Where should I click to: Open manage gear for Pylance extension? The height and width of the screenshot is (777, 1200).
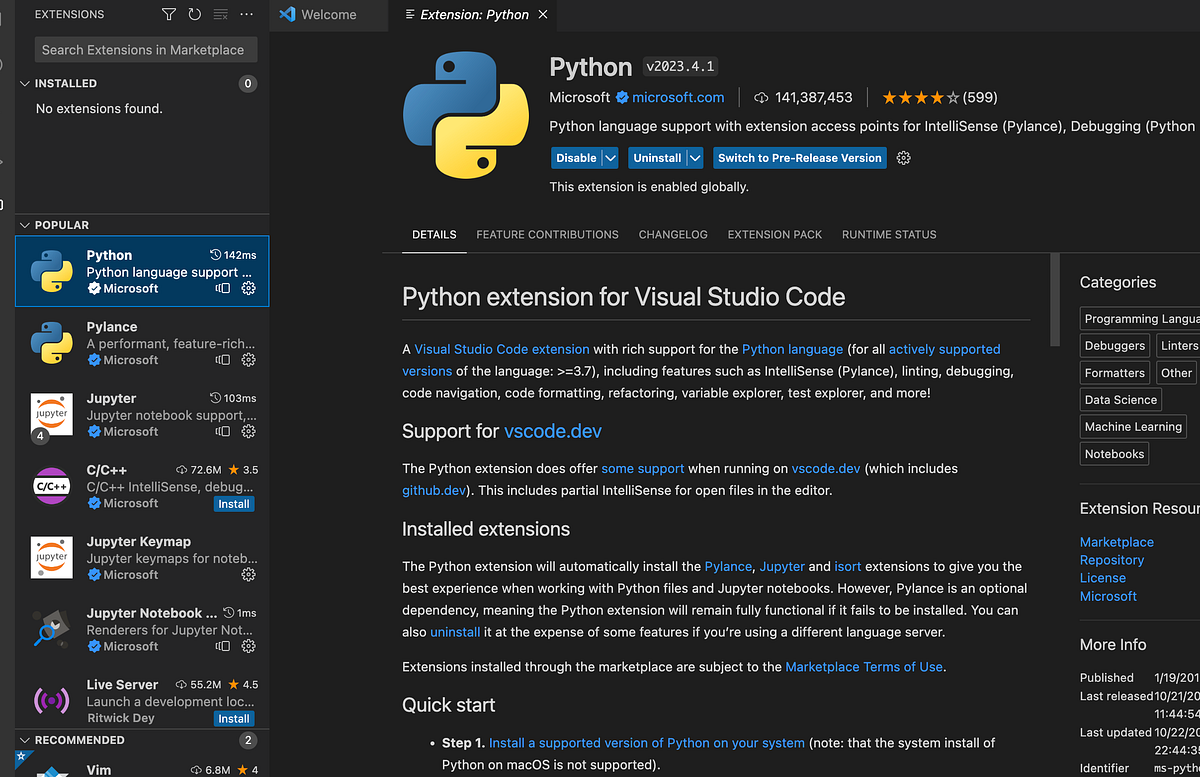point(249,360)
